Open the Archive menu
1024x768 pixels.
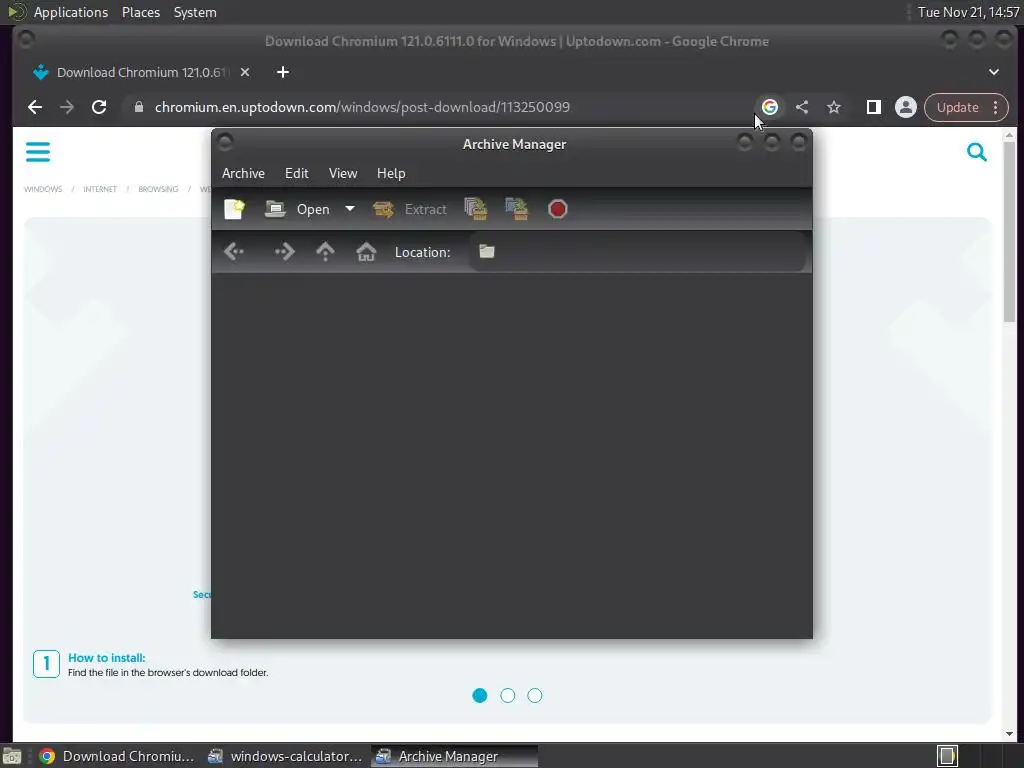pyautogui.click(x=243, y=173)
